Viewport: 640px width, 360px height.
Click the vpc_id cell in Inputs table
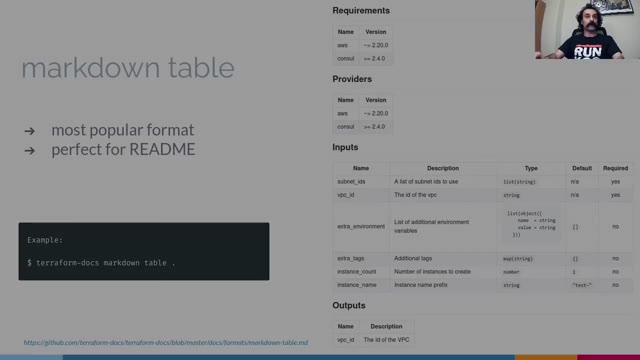click(346, 195)
